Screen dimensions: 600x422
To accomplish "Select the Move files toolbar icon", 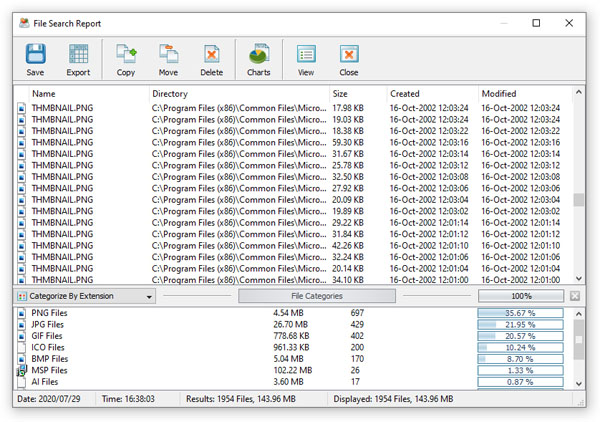I will (x=169, y=54).
